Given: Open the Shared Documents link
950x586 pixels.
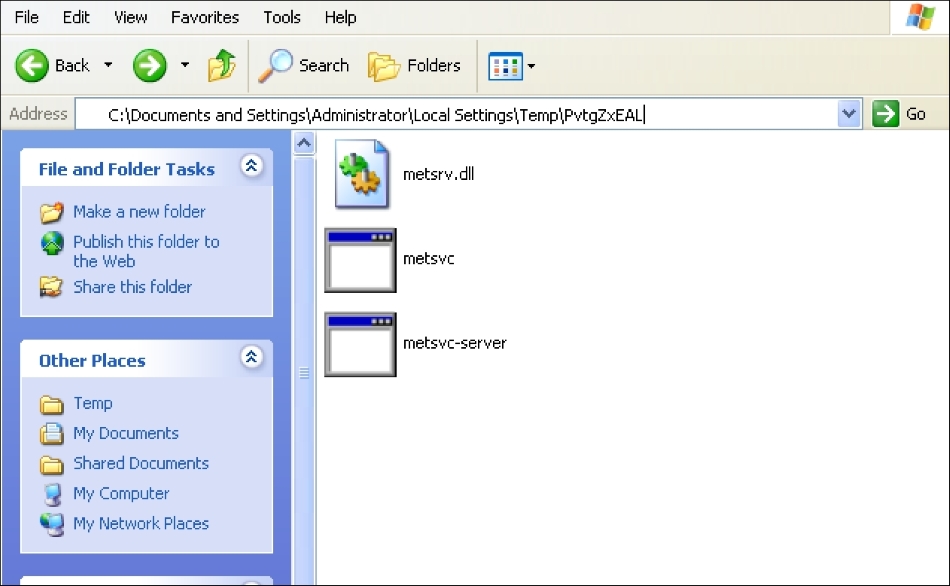Looking at the screenshot, I should click(141, 463).
